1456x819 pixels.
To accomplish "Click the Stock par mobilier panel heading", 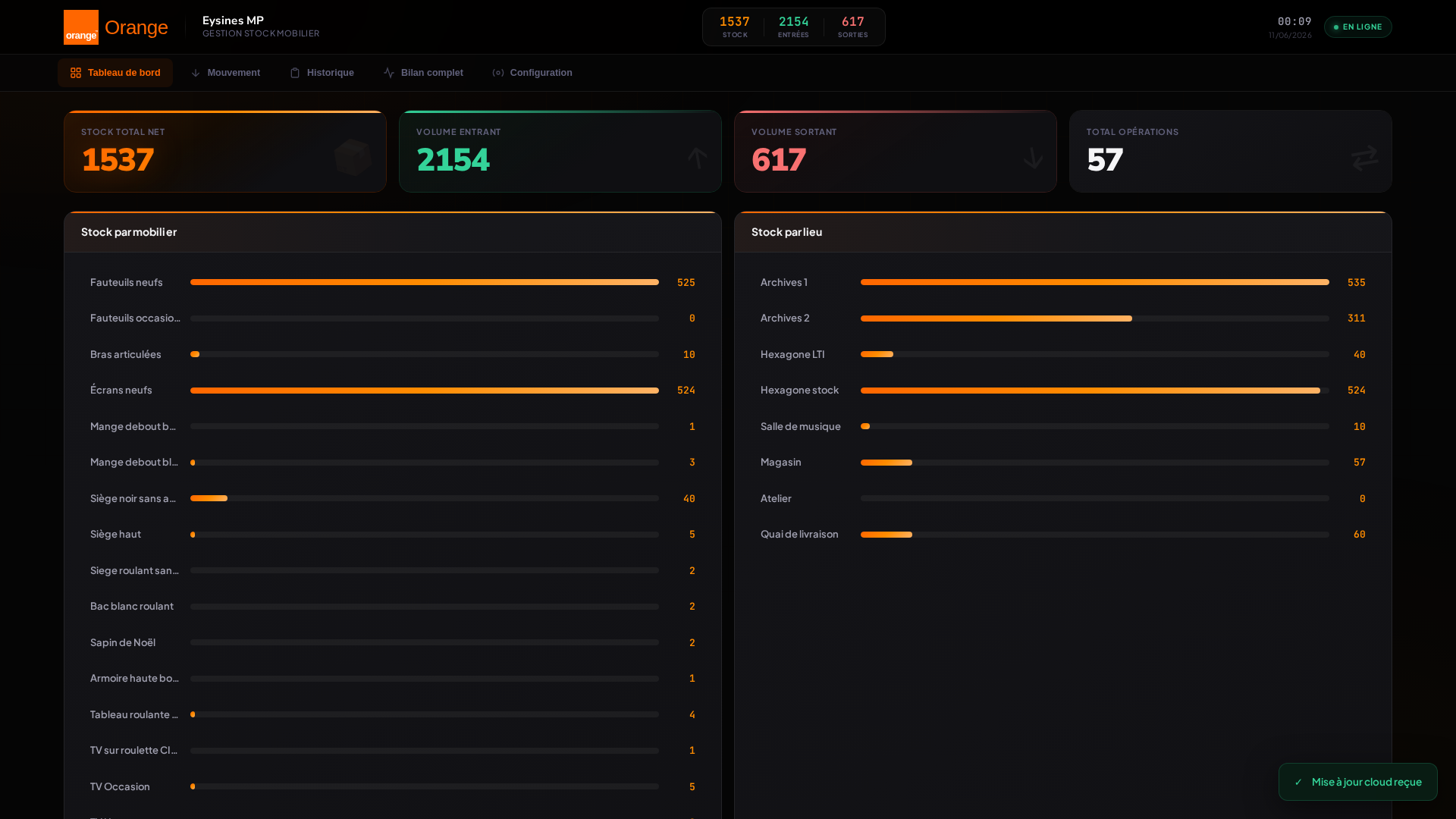I will click(129, 232).
